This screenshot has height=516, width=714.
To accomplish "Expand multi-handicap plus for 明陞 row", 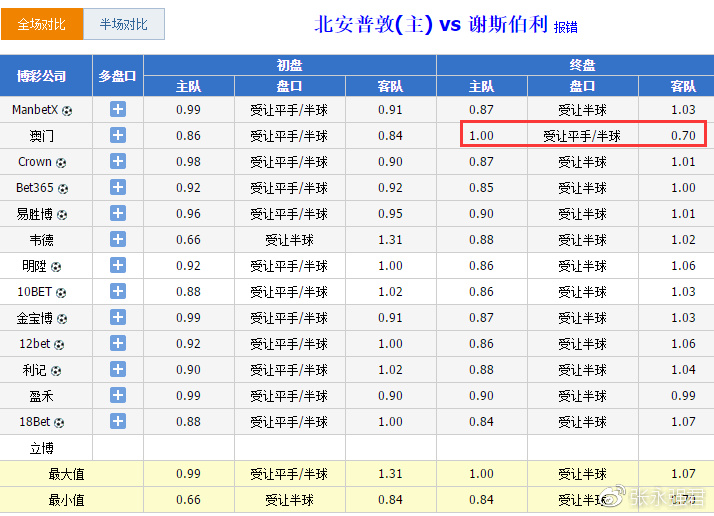I will click(118, 265).
